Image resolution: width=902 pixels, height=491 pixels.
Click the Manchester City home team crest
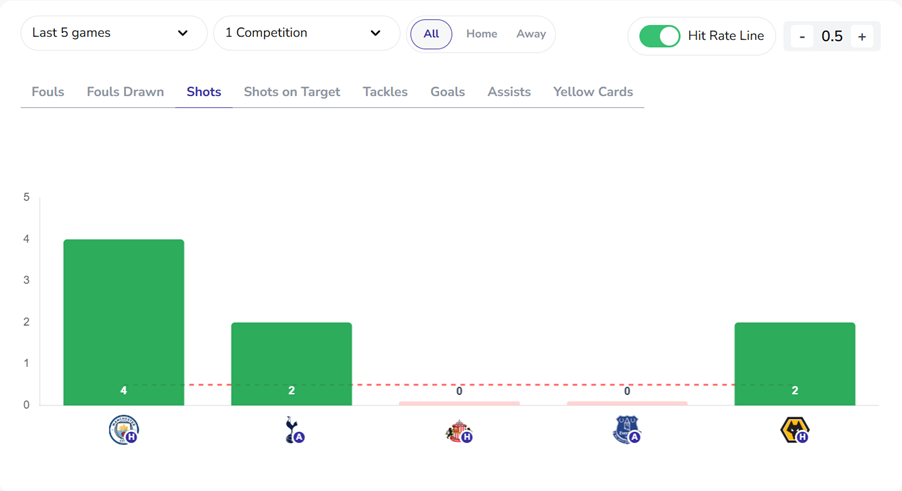[123, 430]
